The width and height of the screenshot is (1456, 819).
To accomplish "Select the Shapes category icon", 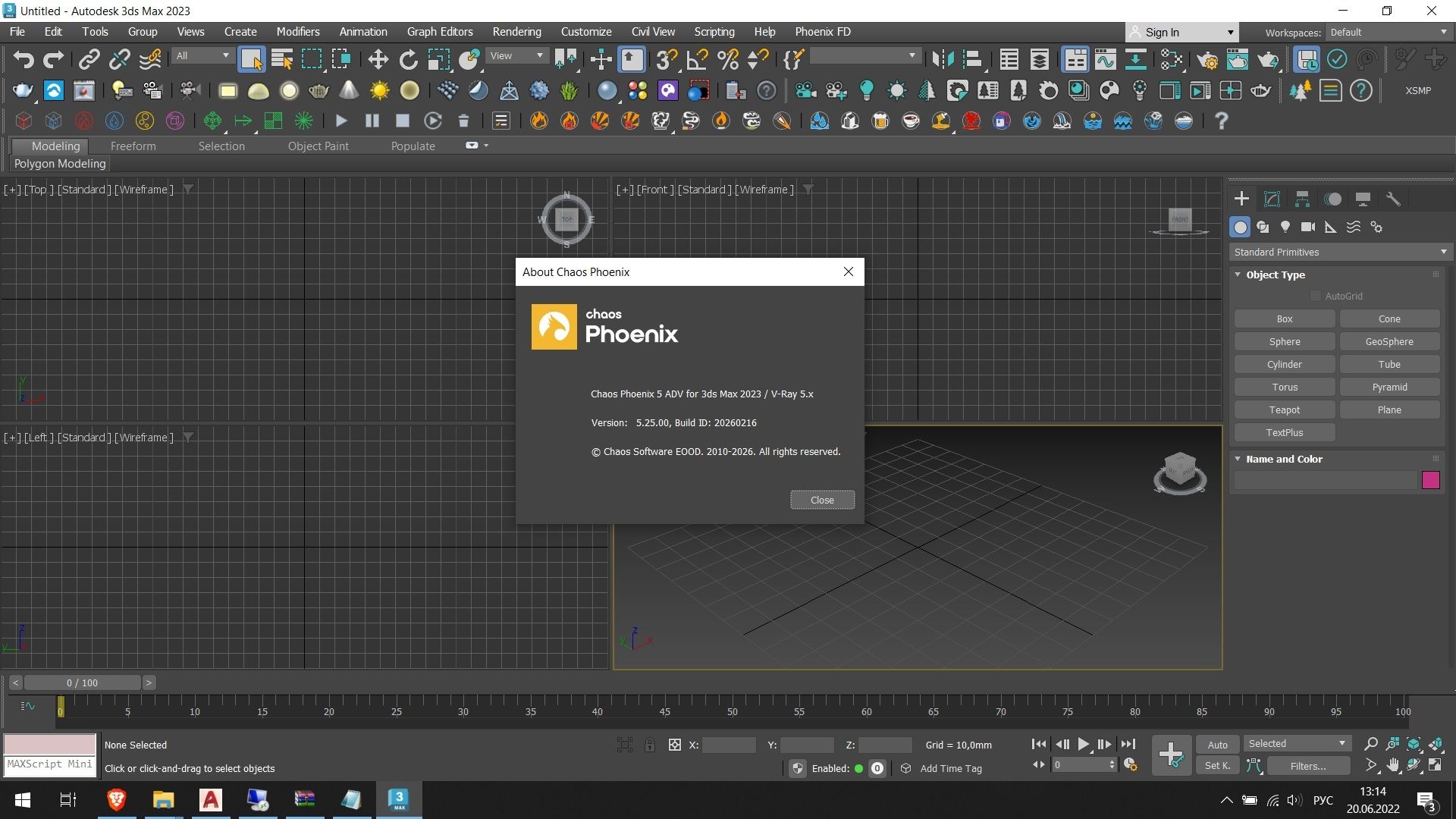I will pyautogui.click(x=1263, y=227).
